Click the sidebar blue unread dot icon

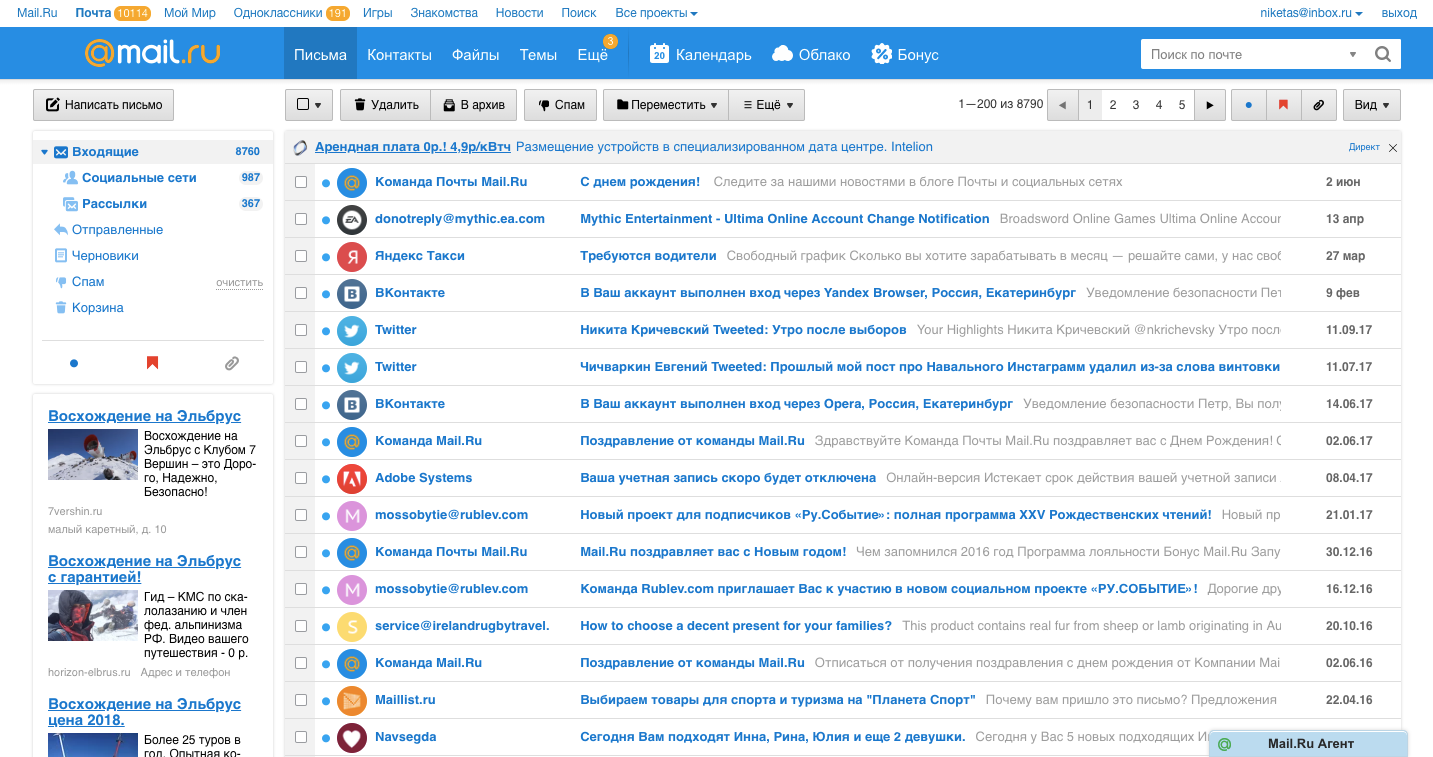74,363
